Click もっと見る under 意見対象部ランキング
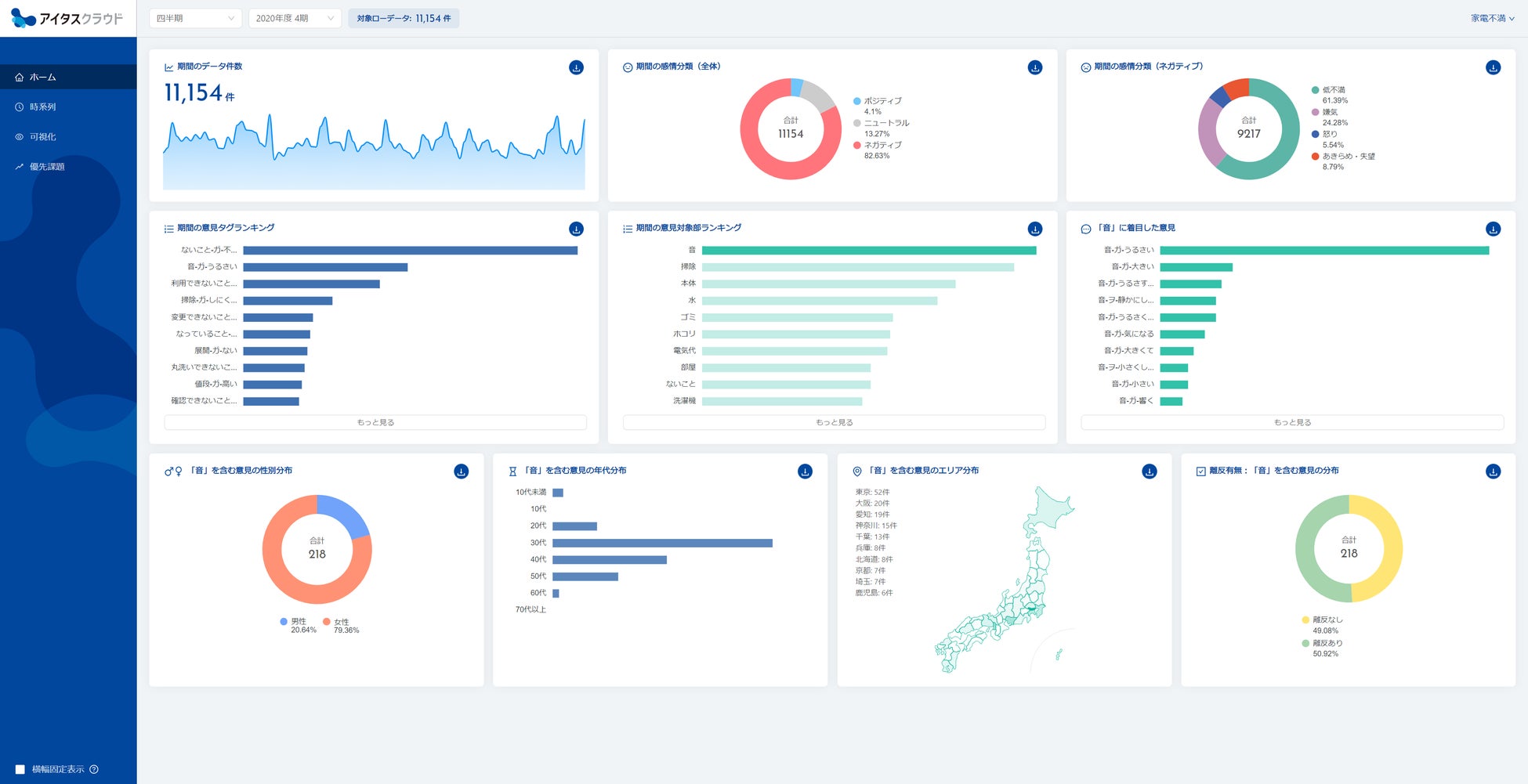This screenshot has width=1528, height=784. coord(834,422)
